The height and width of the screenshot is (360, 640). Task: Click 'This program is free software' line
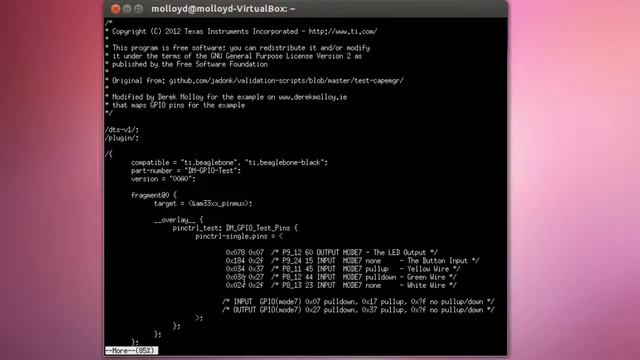tap(238, 48)
